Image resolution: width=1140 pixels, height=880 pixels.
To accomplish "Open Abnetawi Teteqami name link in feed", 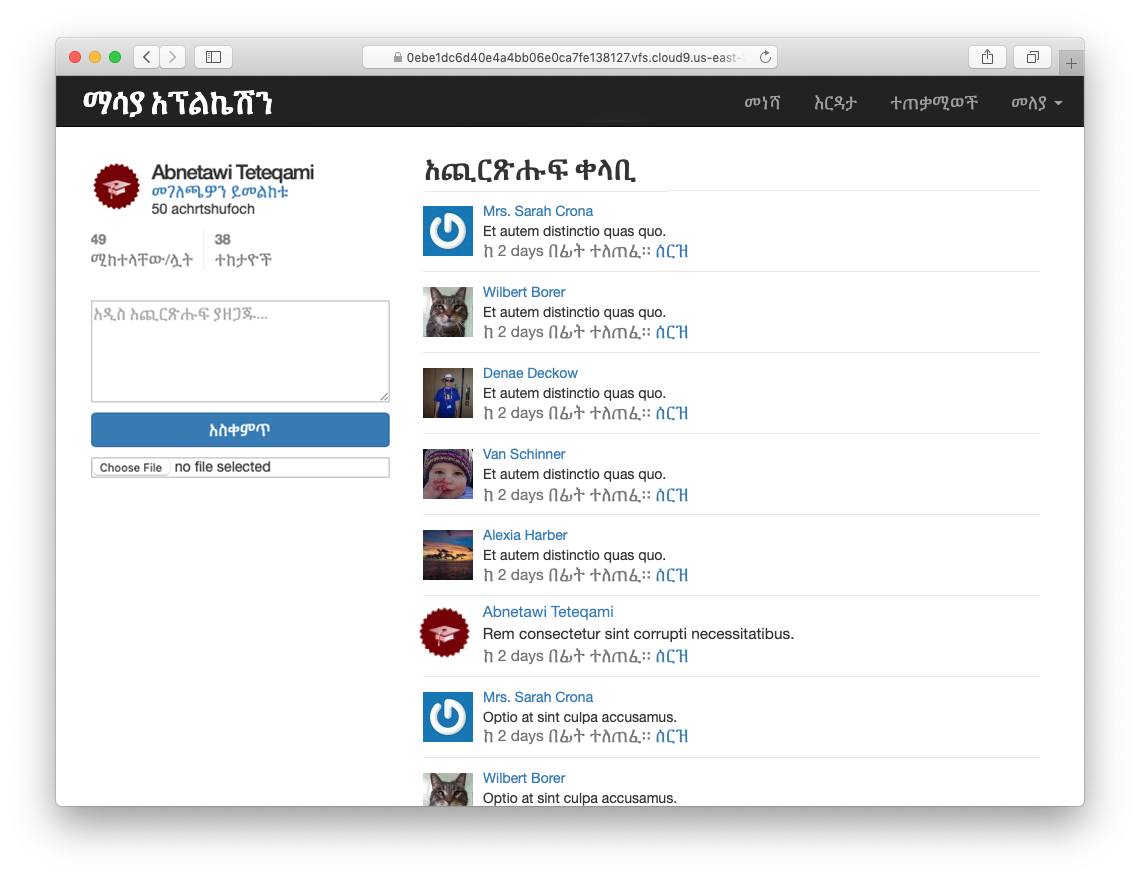I will pos(548,612).
